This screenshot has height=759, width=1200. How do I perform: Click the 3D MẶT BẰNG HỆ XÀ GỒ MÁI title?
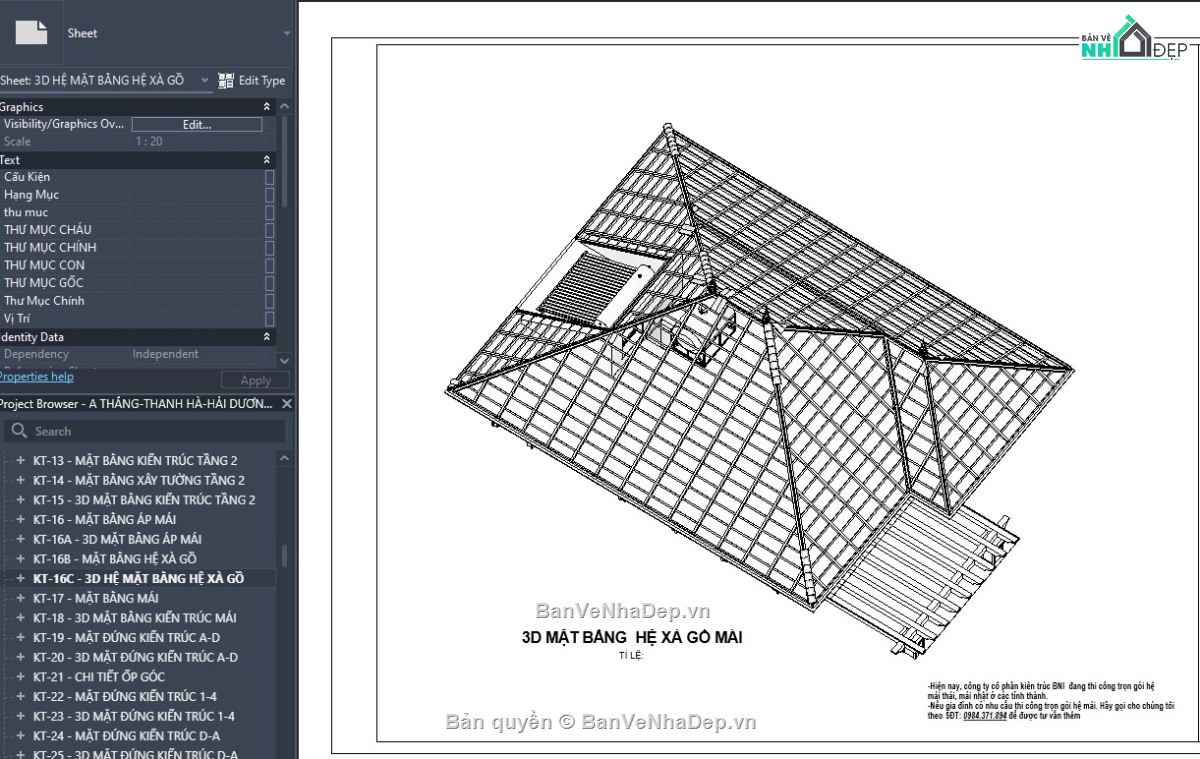pyautogui.click(x=632, y=637)
